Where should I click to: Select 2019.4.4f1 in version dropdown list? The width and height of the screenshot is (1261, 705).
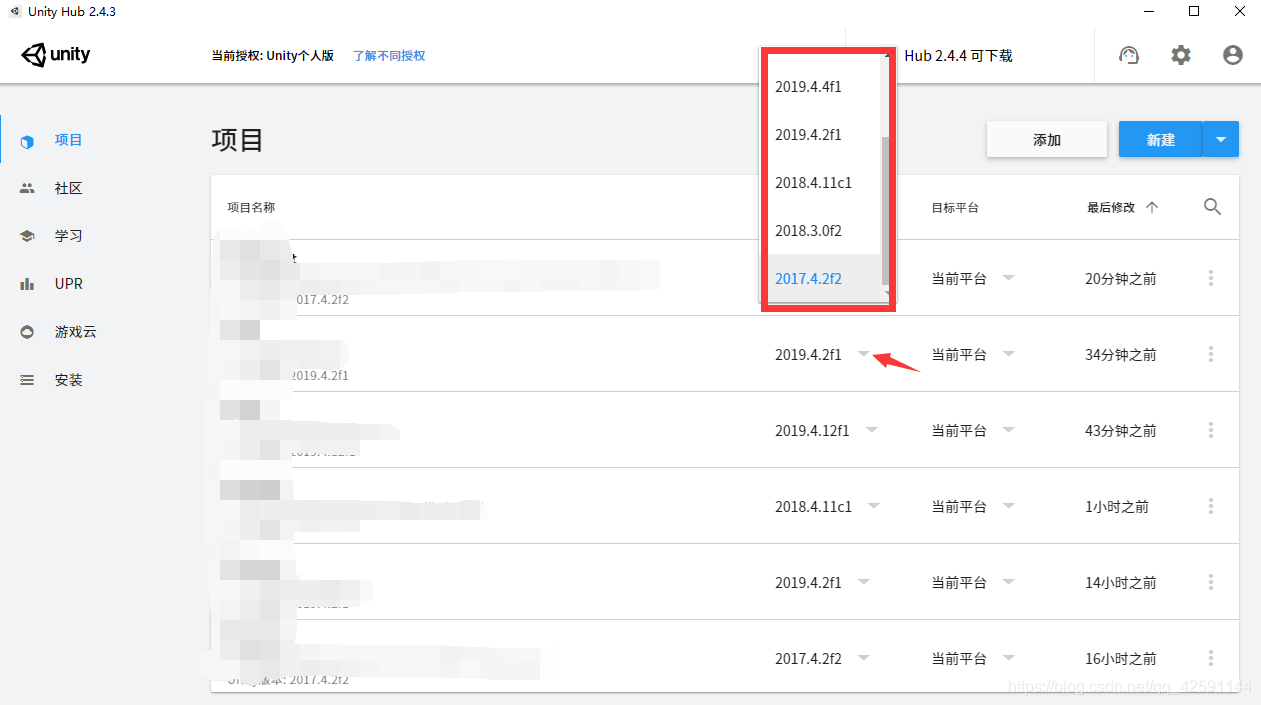point(820,87)
